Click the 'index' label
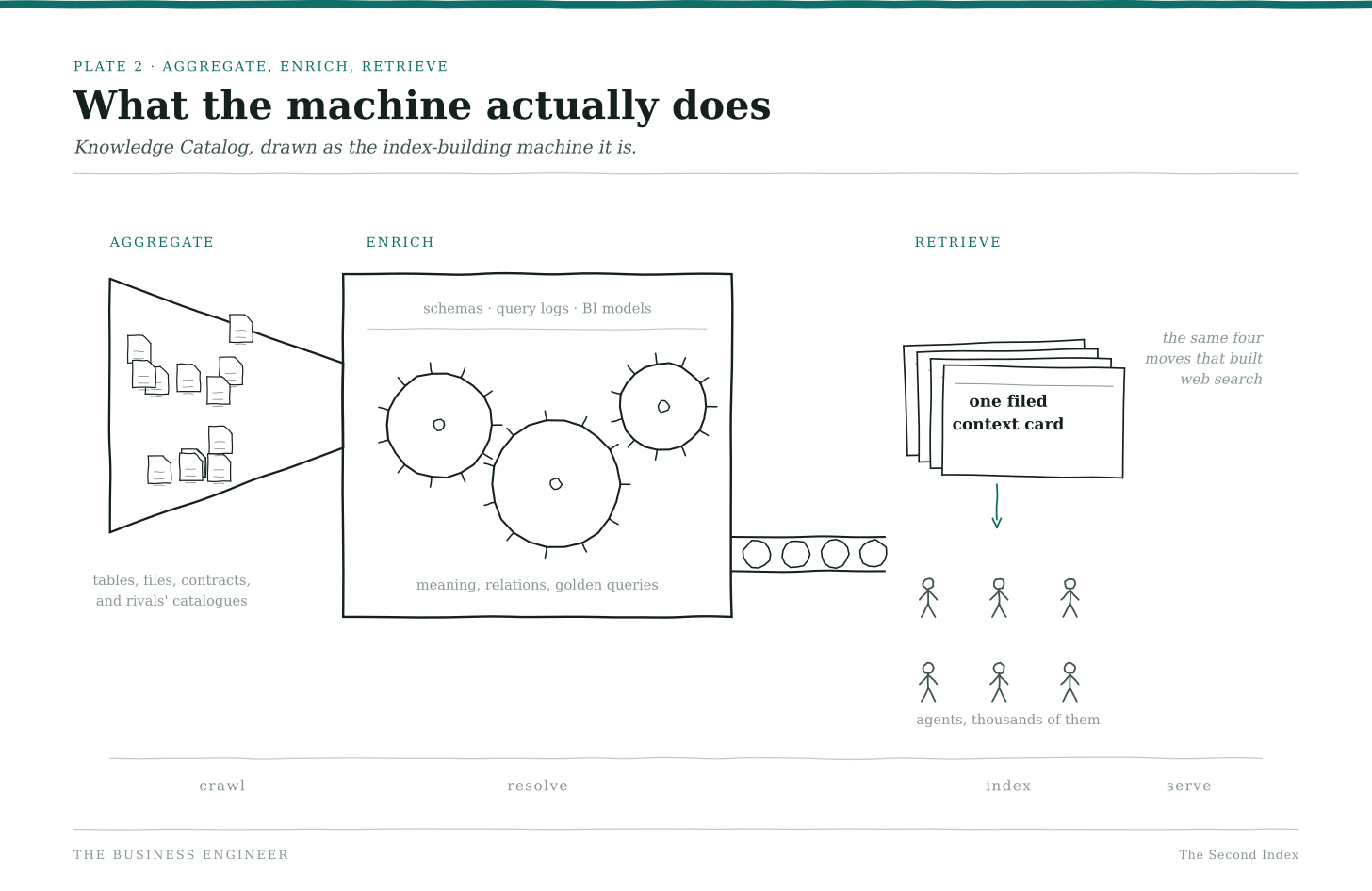The image size is (1372, 891). [x=1008, y=786]
